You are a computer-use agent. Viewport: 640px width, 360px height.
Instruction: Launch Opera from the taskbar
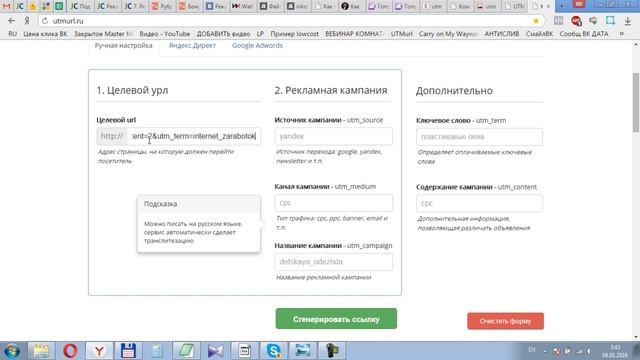pyautogui.click(x=70, y=351)
